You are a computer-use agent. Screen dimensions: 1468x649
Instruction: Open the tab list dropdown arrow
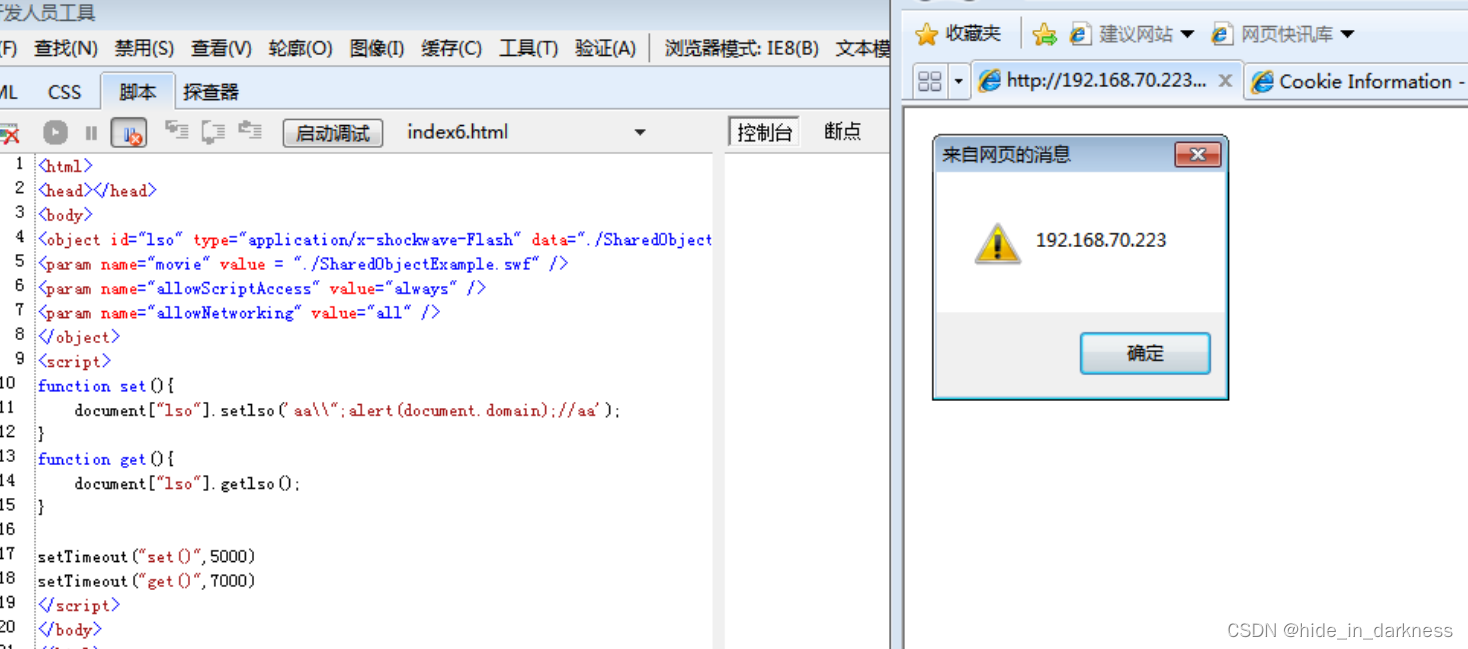(x=958, y=81)
